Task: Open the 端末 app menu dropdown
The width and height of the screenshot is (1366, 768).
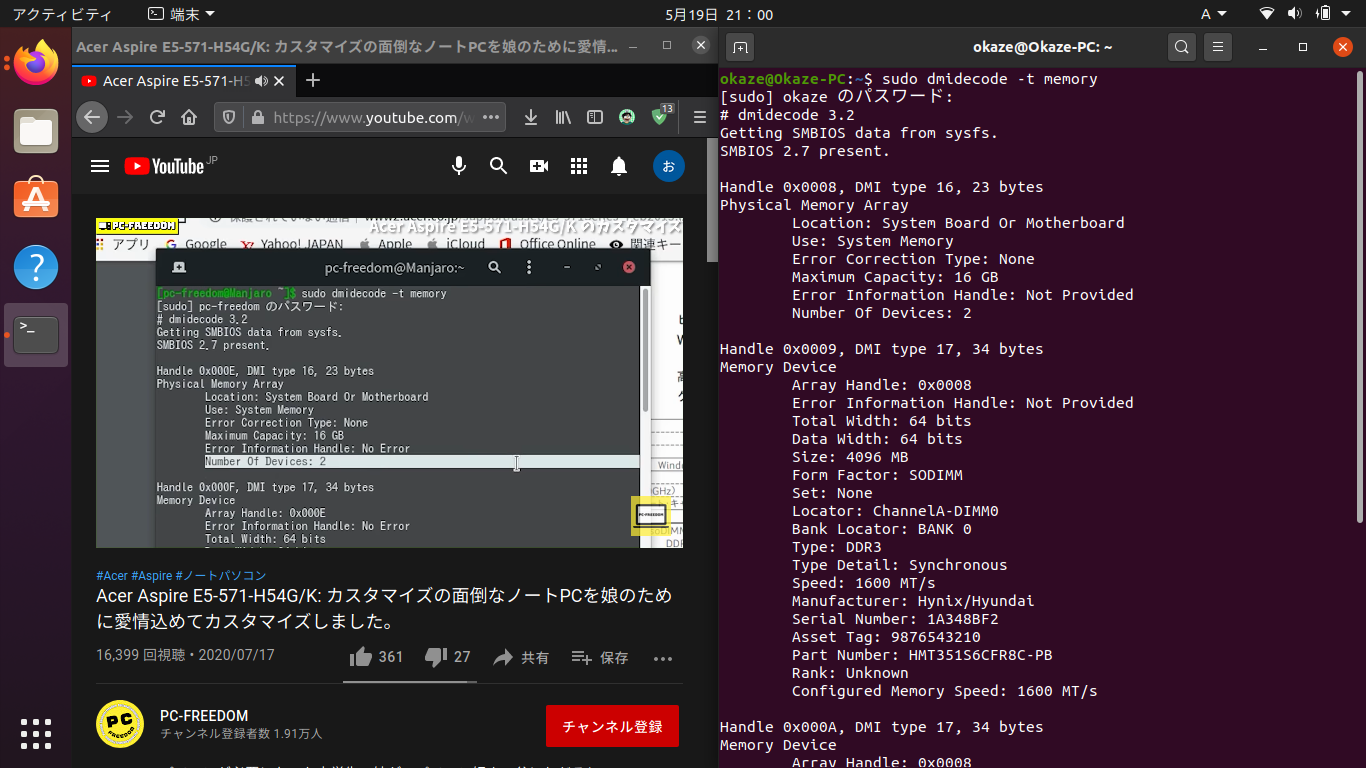Action: tap(180, 14)
